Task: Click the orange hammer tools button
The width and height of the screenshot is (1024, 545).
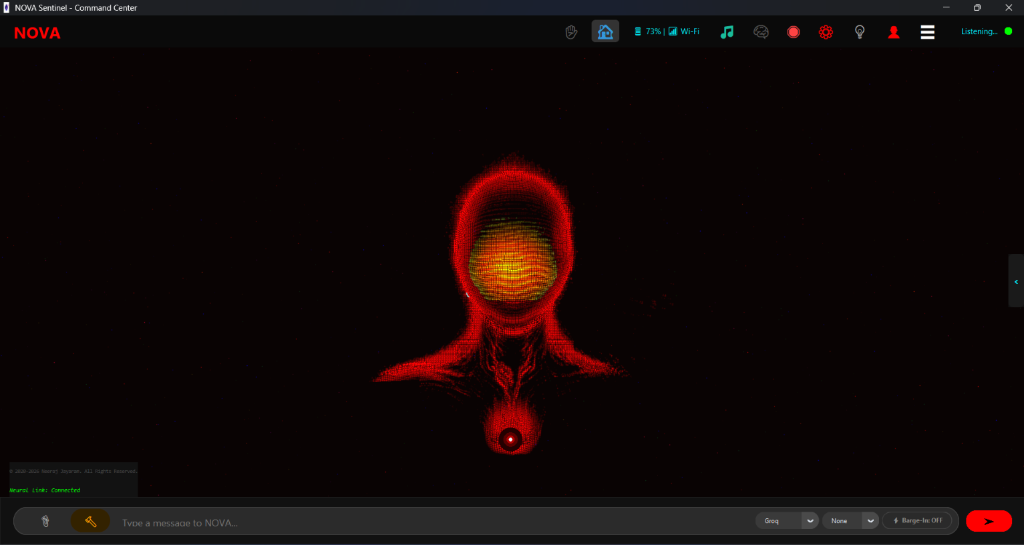Action: point(90,521)
